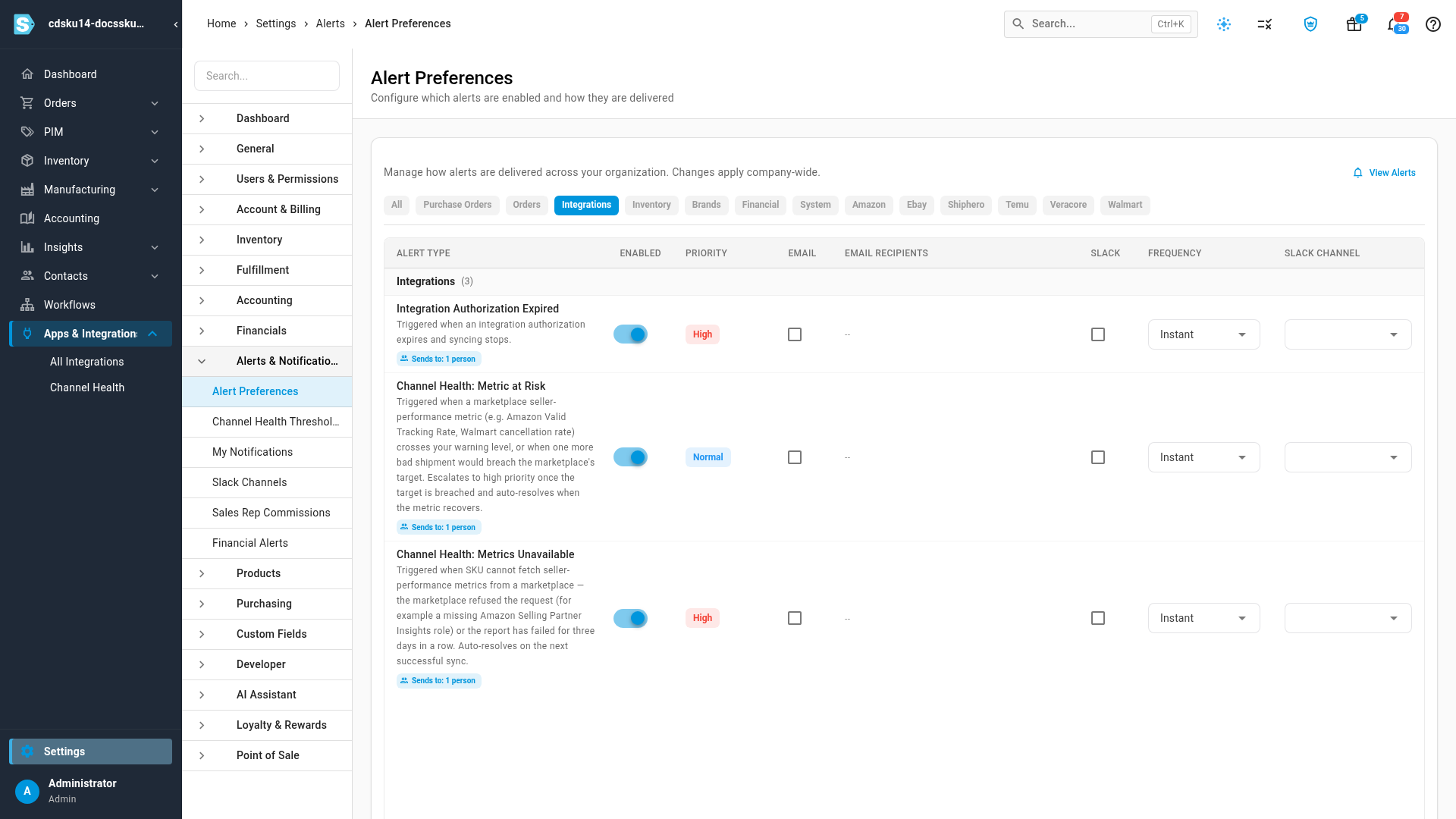Click the PIM tag icon
1456x819 pixels.
click(27, 132)
